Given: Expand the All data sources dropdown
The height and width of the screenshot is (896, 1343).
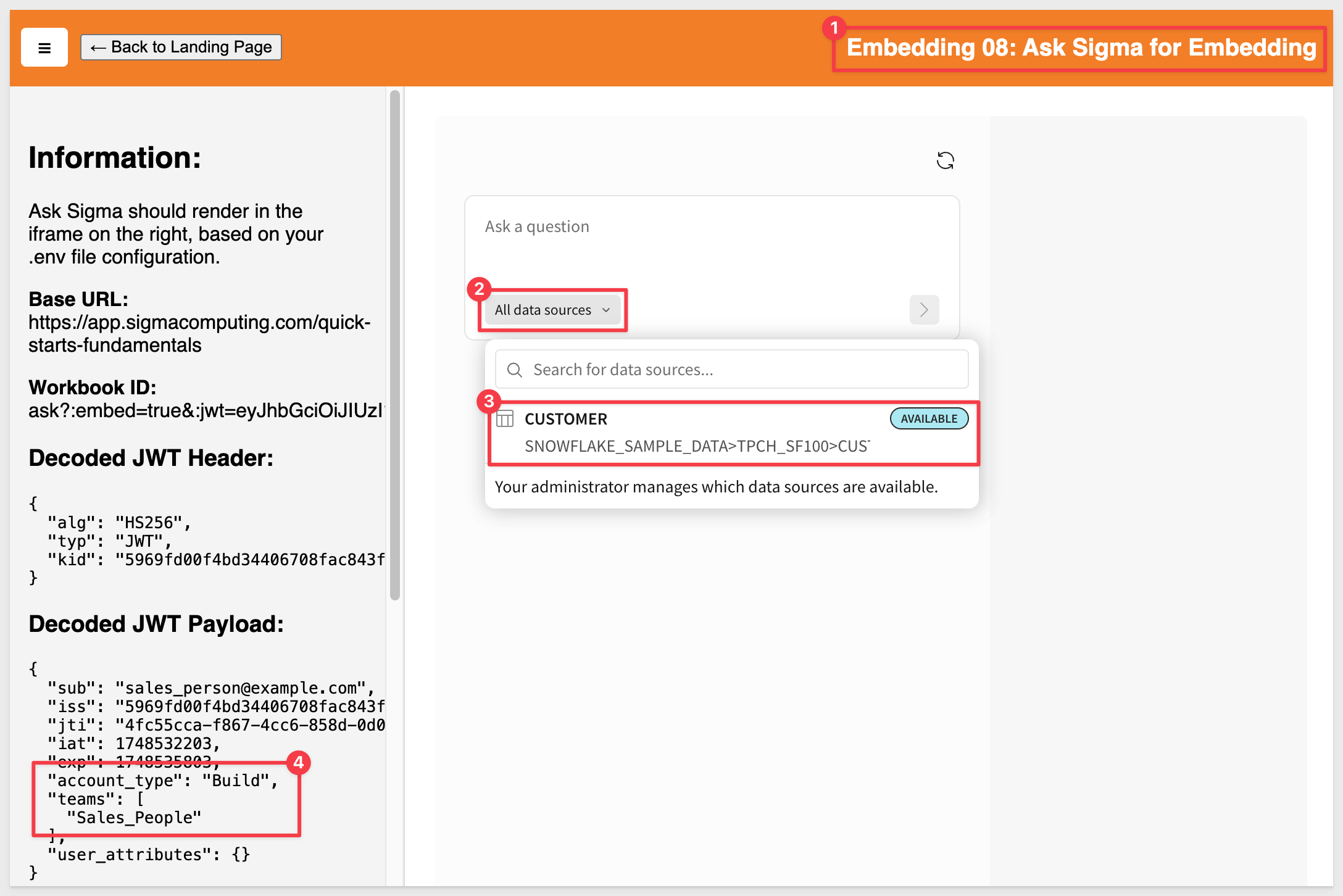Looking at the screenshot, I should click(x=552, y=310).
